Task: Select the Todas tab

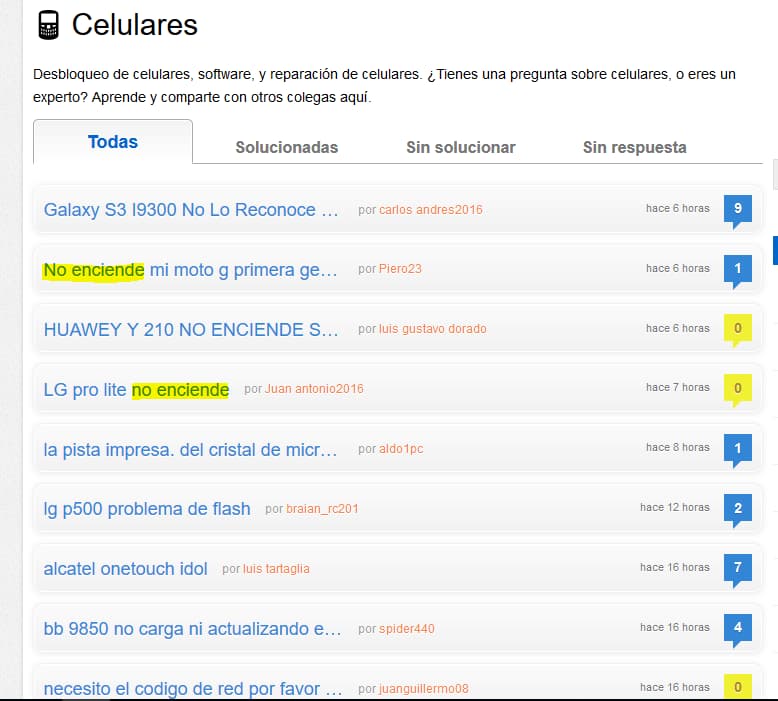Action: tap(113, 142)
